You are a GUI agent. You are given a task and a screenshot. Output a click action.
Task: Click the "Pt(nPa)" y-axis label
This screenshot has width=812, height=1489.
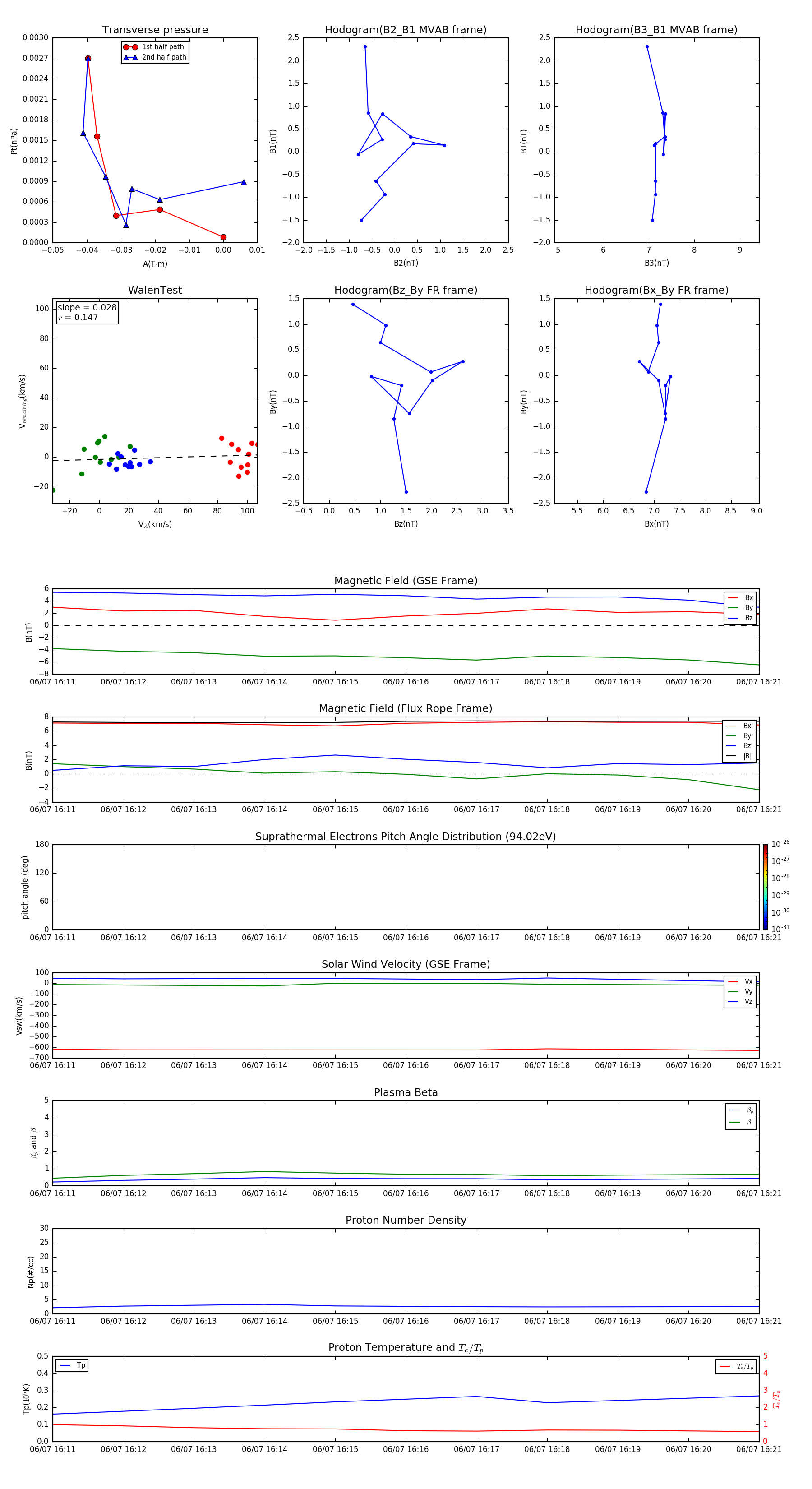tap(14, 140)
